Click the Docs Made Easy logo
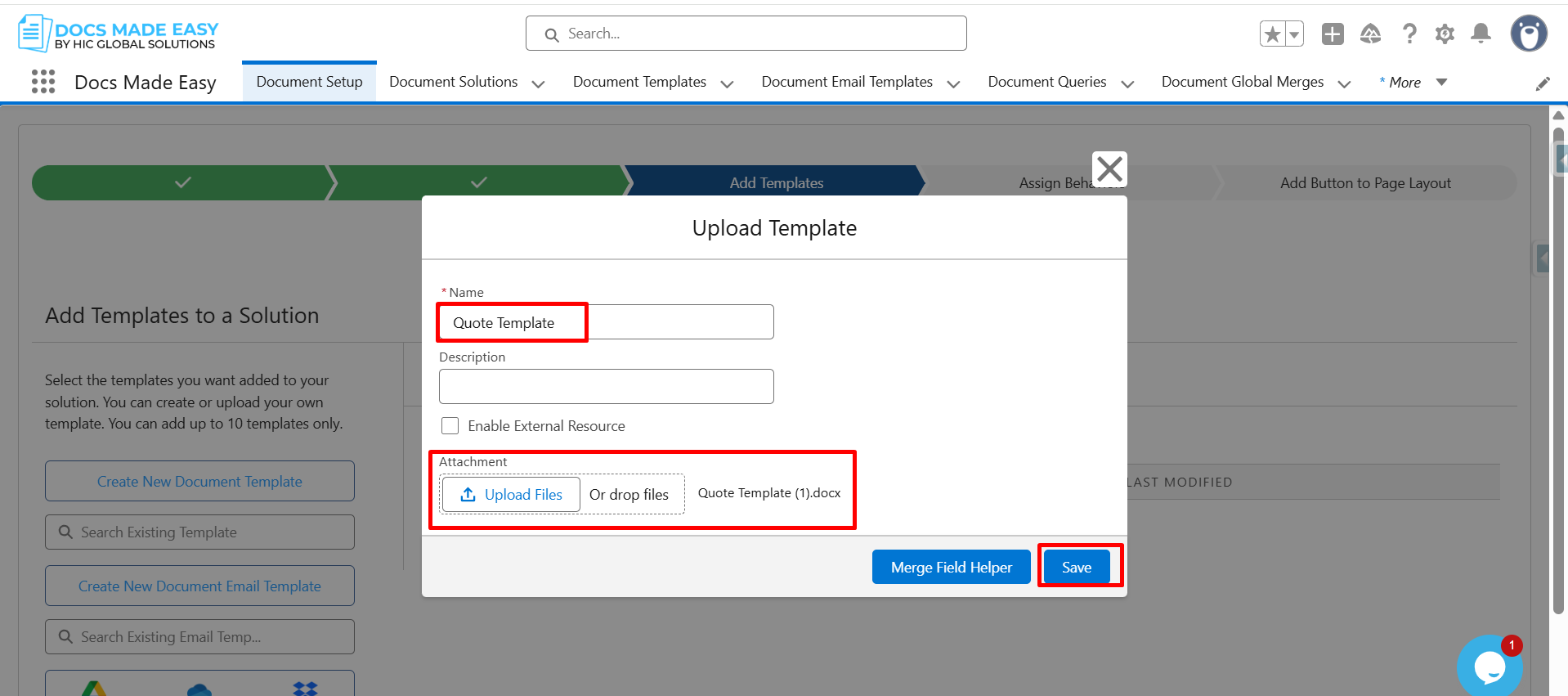Image resolution: width=1568 pixels, height=696 pixels. click(118, 34)
